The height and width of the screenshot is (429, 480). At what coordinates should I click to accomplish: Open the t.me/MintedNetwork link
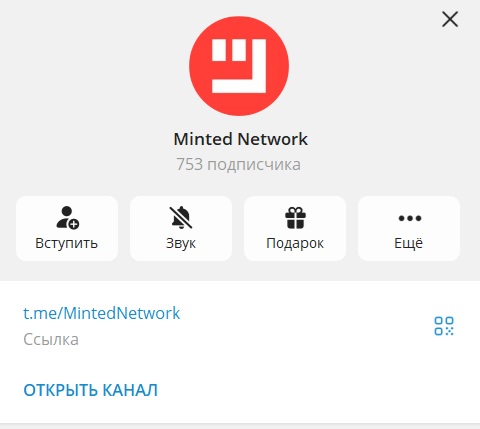point(102,313)
